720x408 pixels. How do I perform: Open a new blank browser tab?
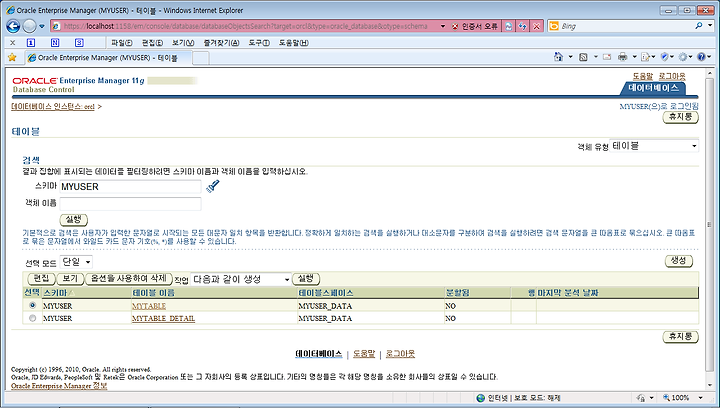[x=201, y=58]
